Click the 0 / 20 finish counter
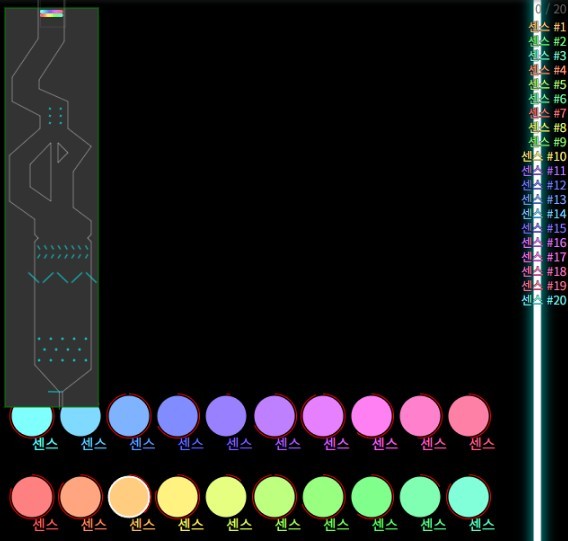The width and height of the screenshot is (568, 541). [x=551, y=8]
